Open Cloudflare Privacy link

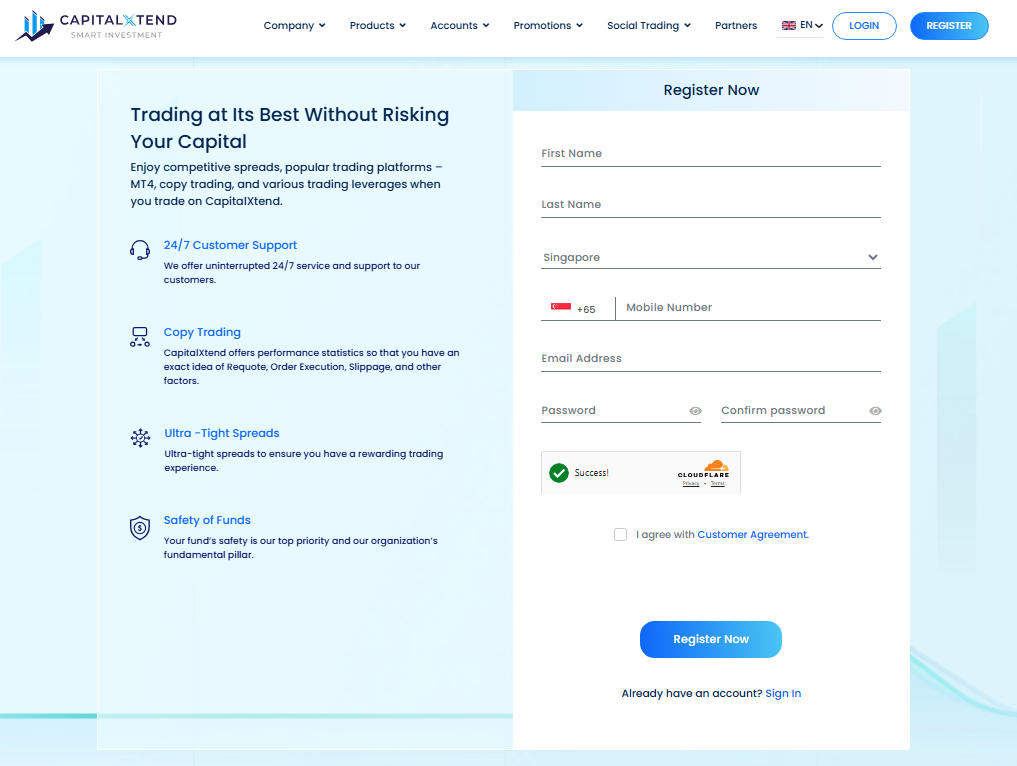pos(691,483)
